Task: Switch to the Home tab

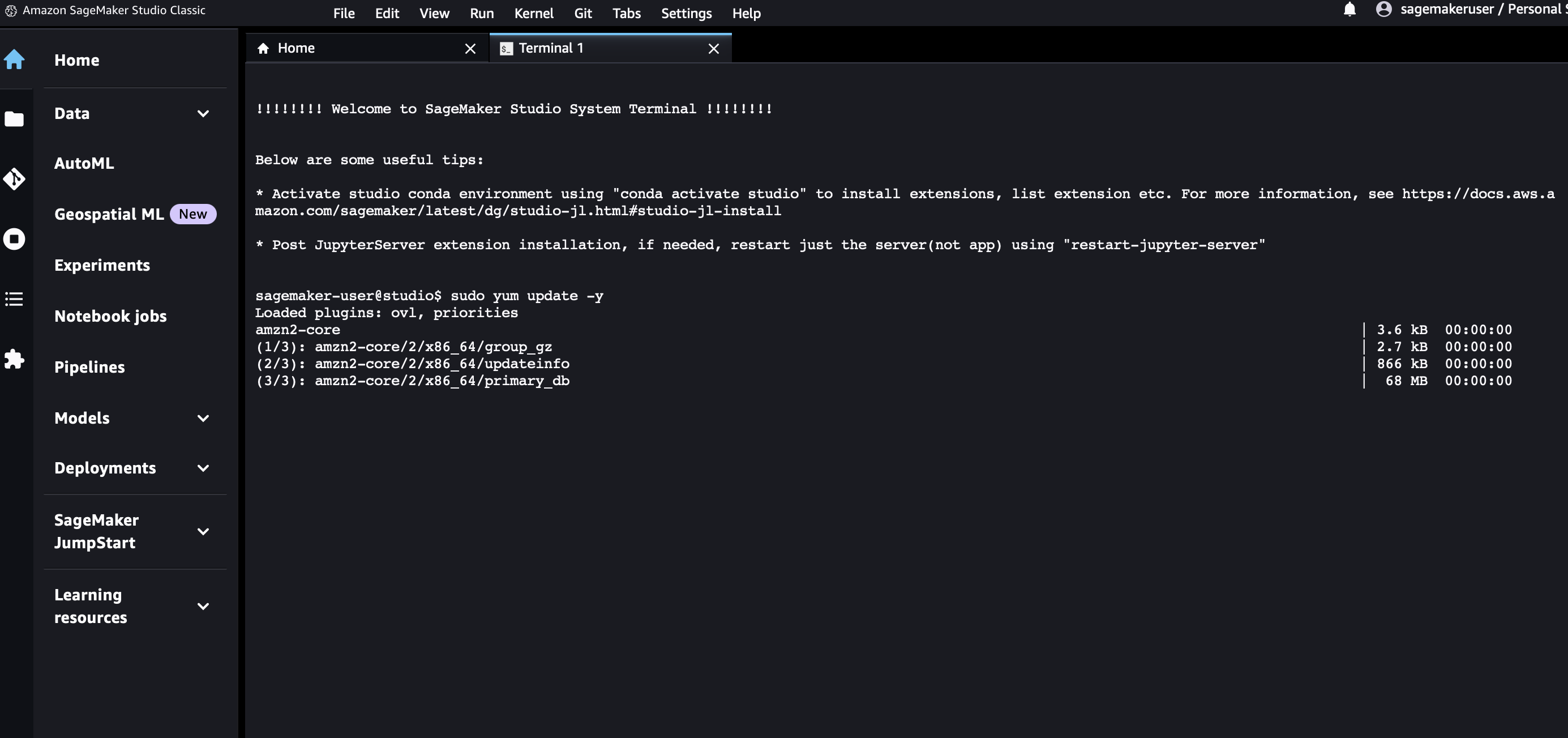Action: click(x=297, y=48)
